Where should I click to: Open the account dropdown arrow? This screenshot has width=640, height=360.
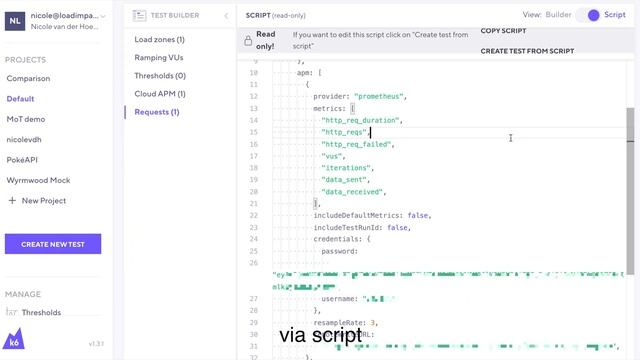[x=103, y=16]
